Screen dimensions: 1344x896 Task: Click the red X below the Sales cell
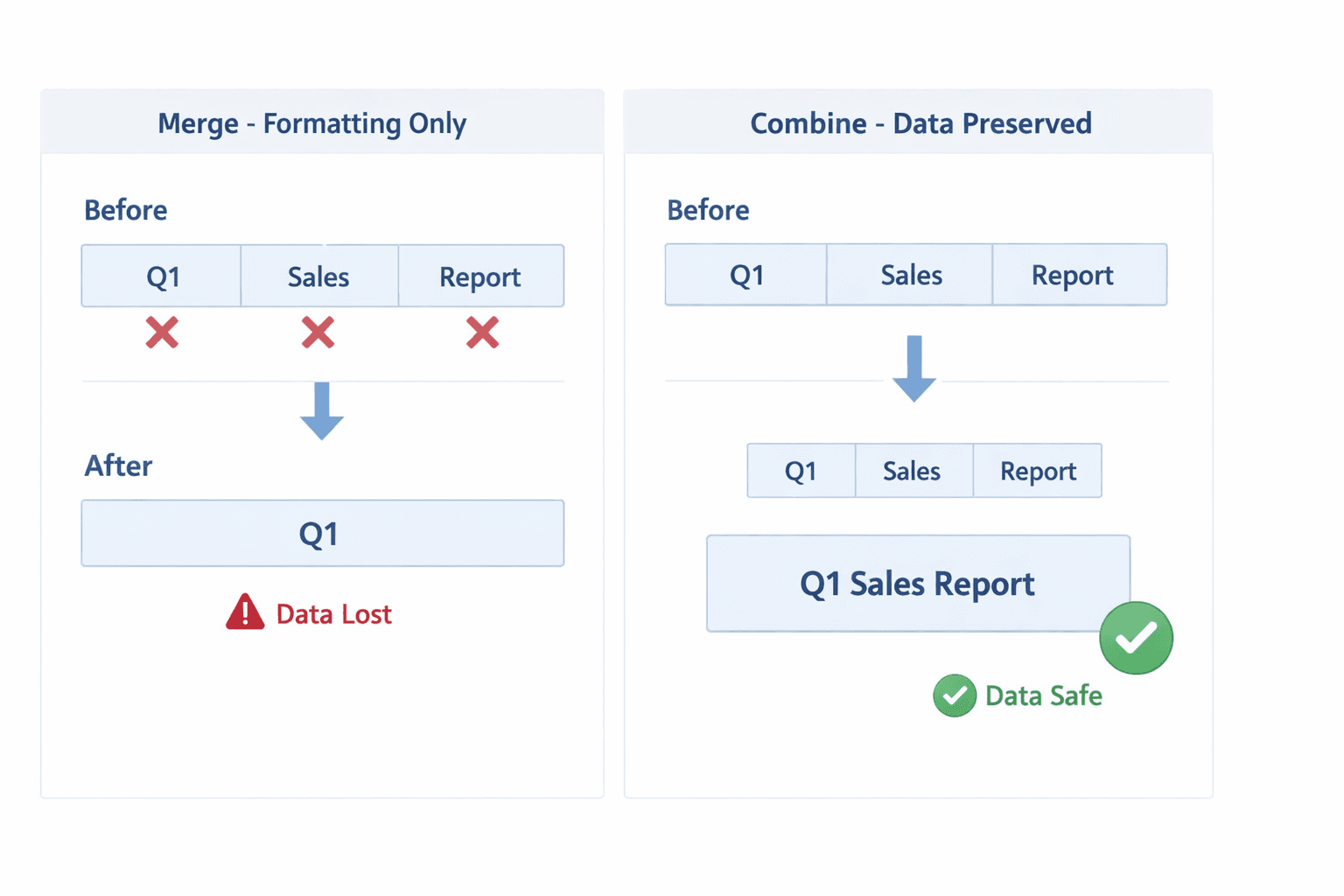[x=318, y=332]
